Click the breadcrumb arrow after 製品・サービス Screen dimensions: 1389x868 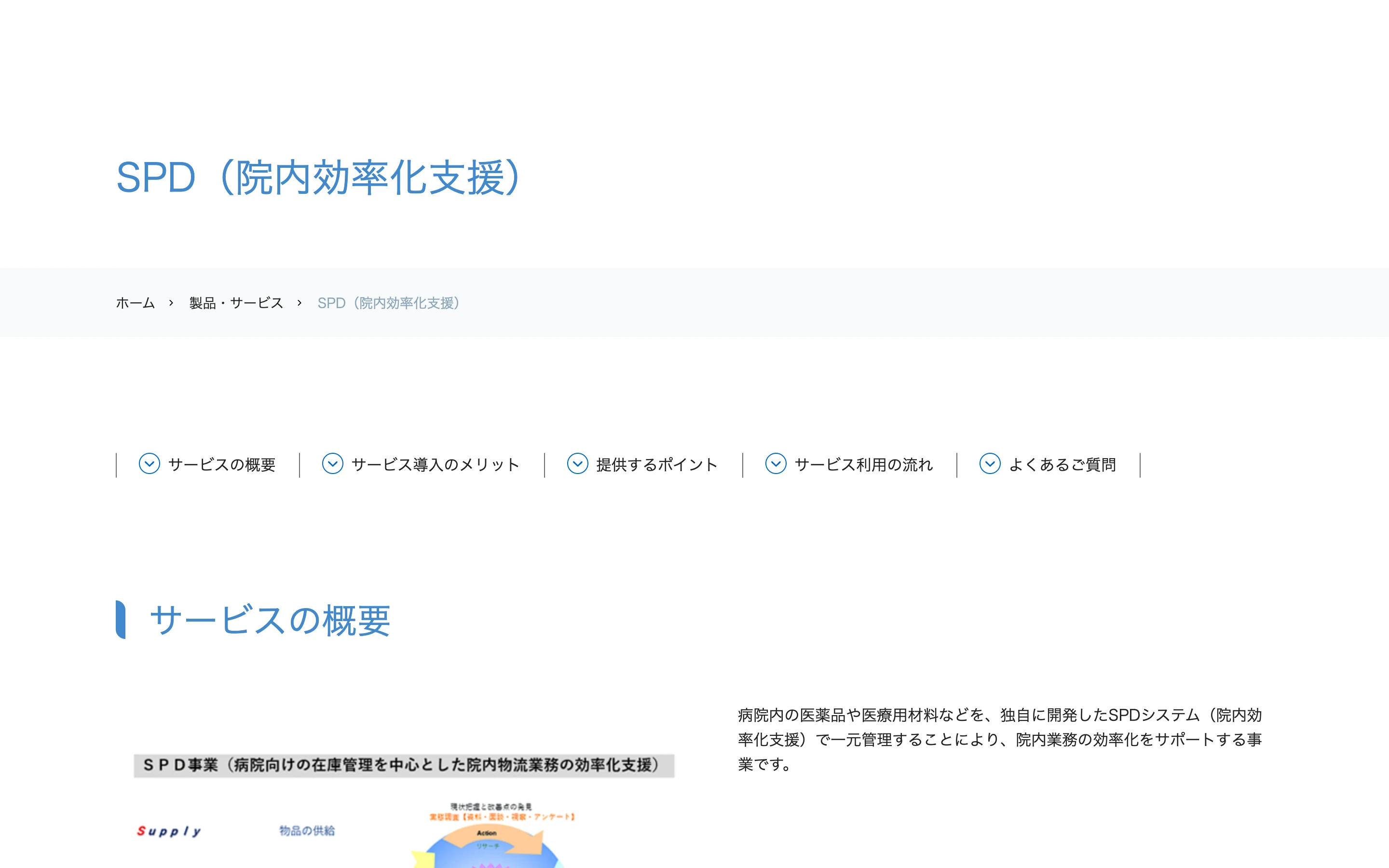(299, 302)
